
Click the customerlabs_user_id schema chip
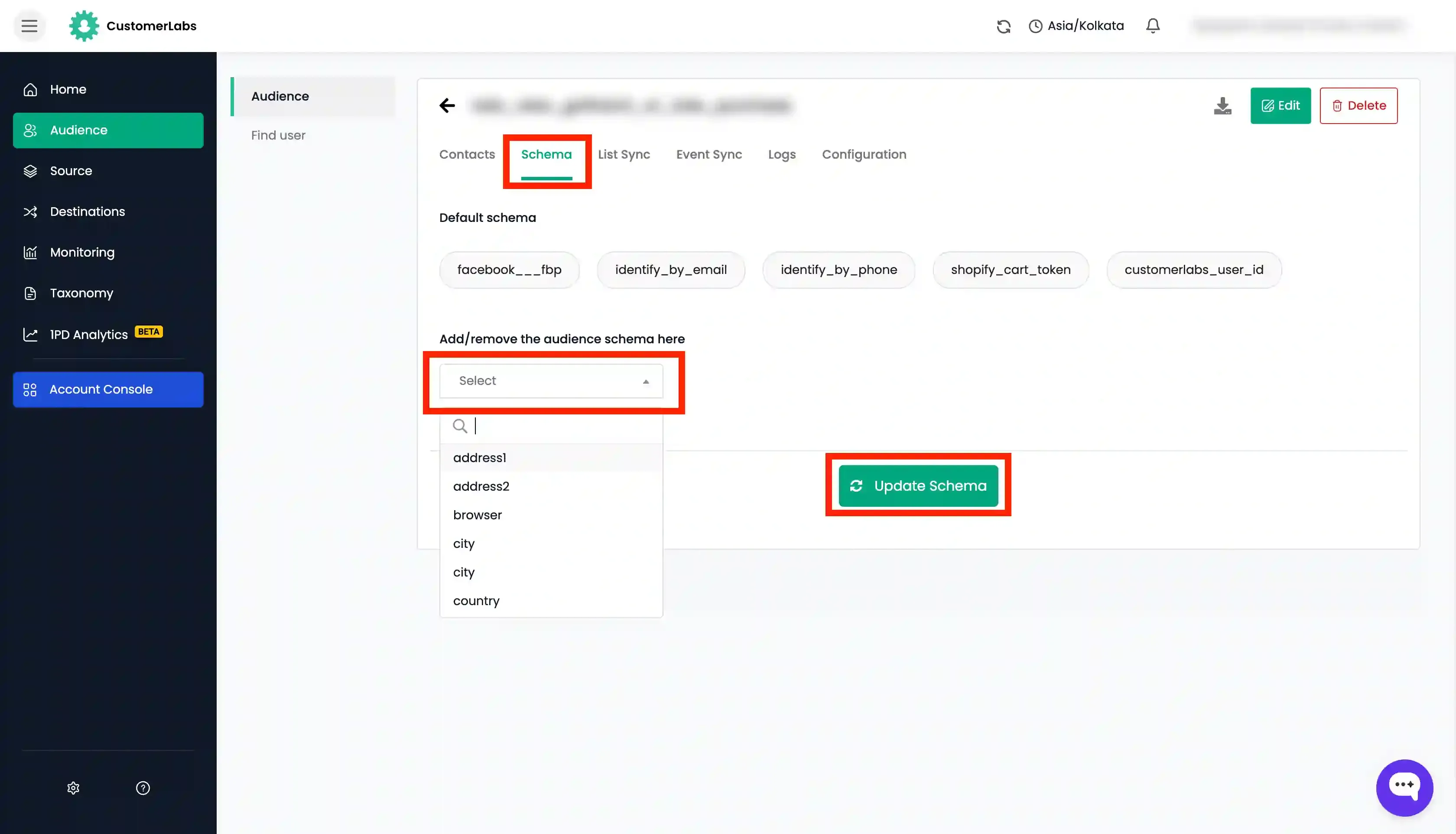(1194, 270)
